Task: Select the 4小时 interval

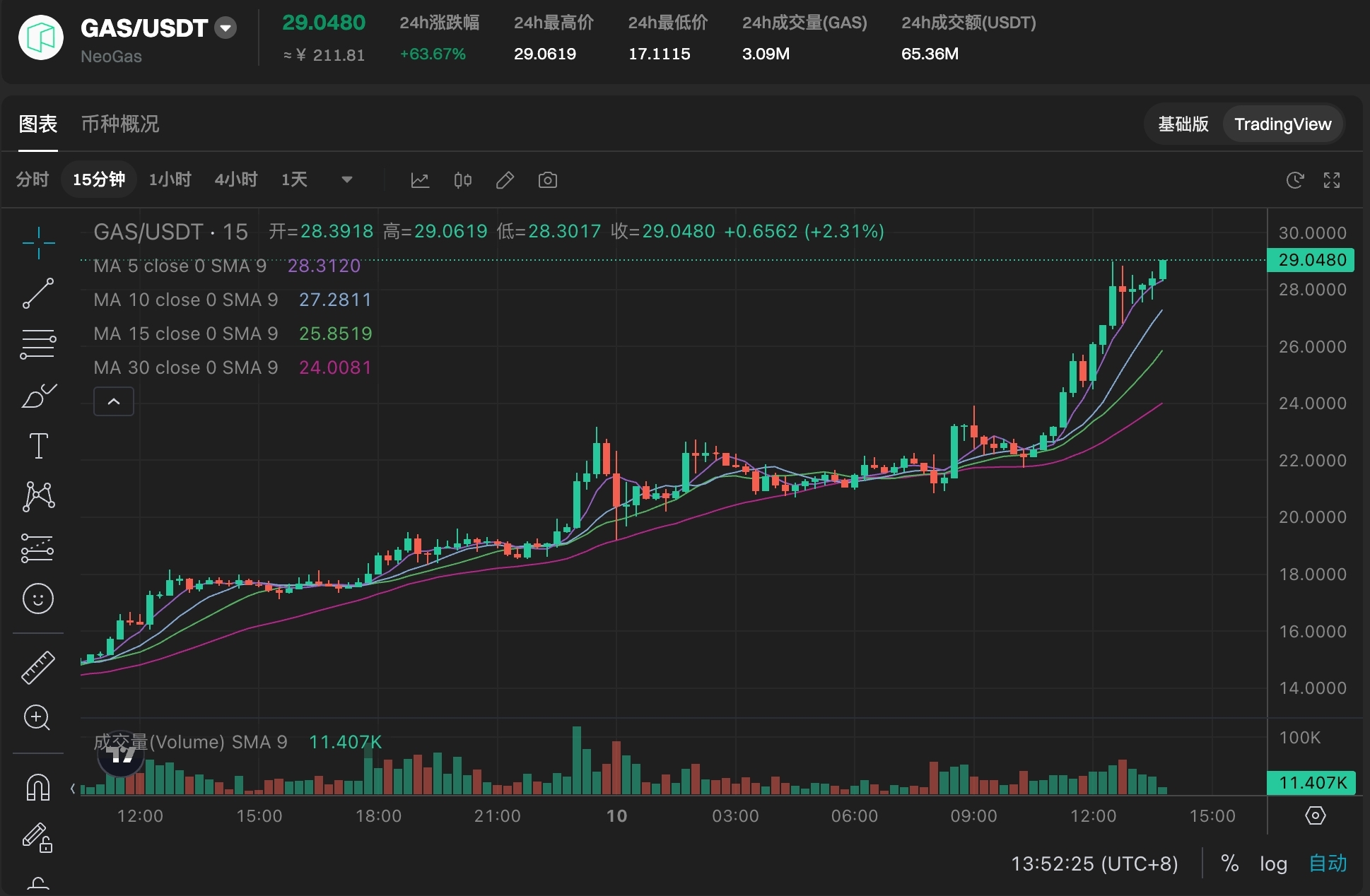Action: pos(236,179)
